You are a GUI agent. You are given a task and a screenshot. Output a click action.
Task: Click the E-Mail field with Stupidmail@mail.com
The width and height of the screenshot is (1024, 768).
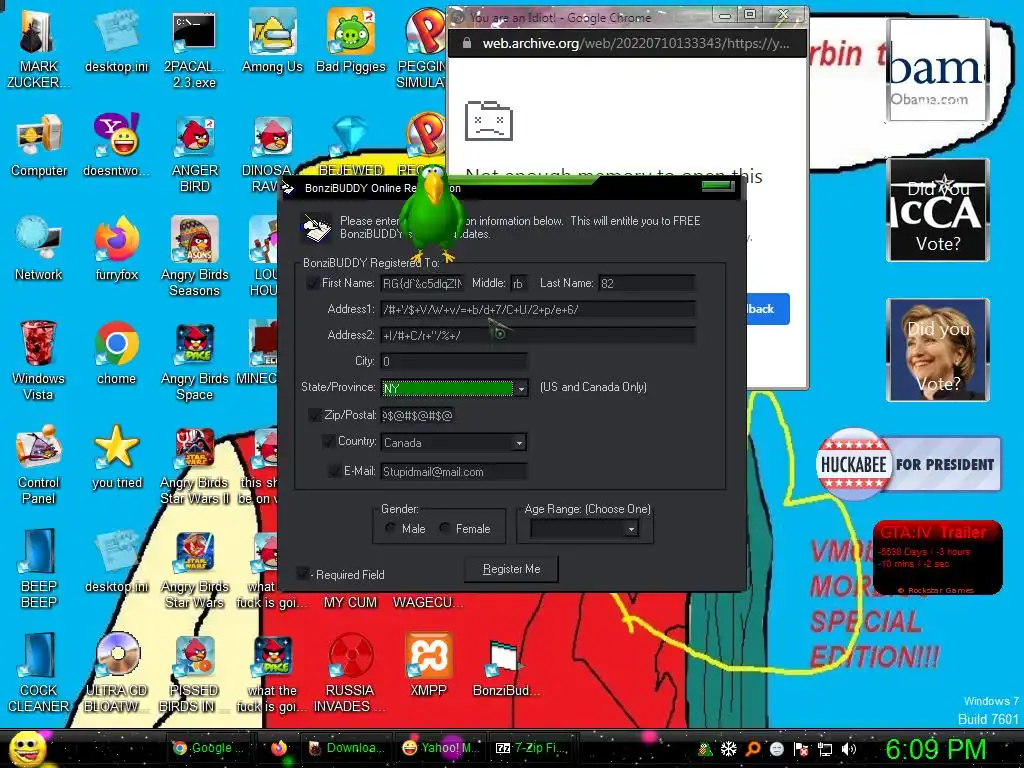click(x=454, y=472)
